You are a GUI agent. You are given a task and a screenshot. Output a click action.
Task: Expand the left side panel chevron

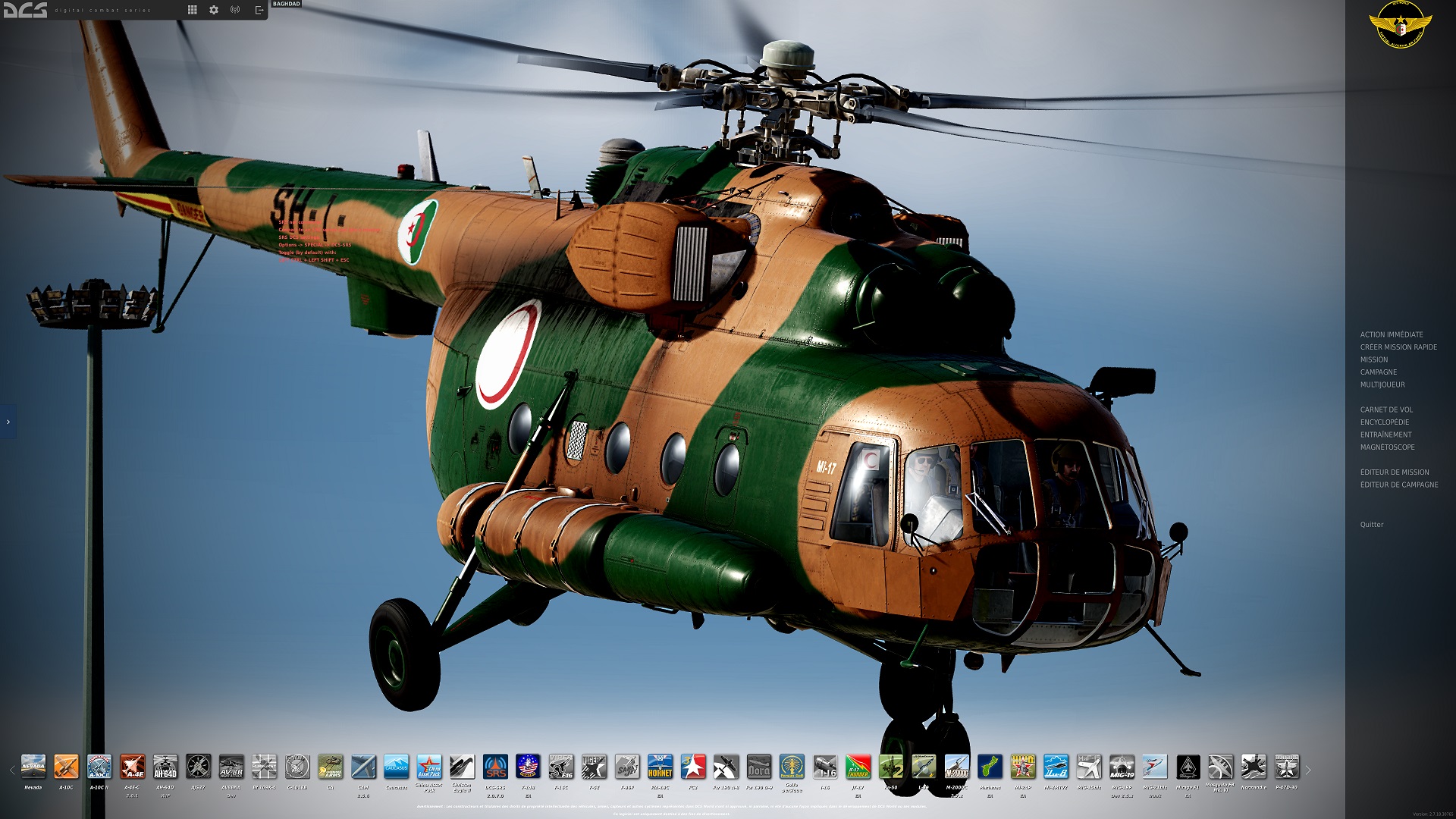8,422
